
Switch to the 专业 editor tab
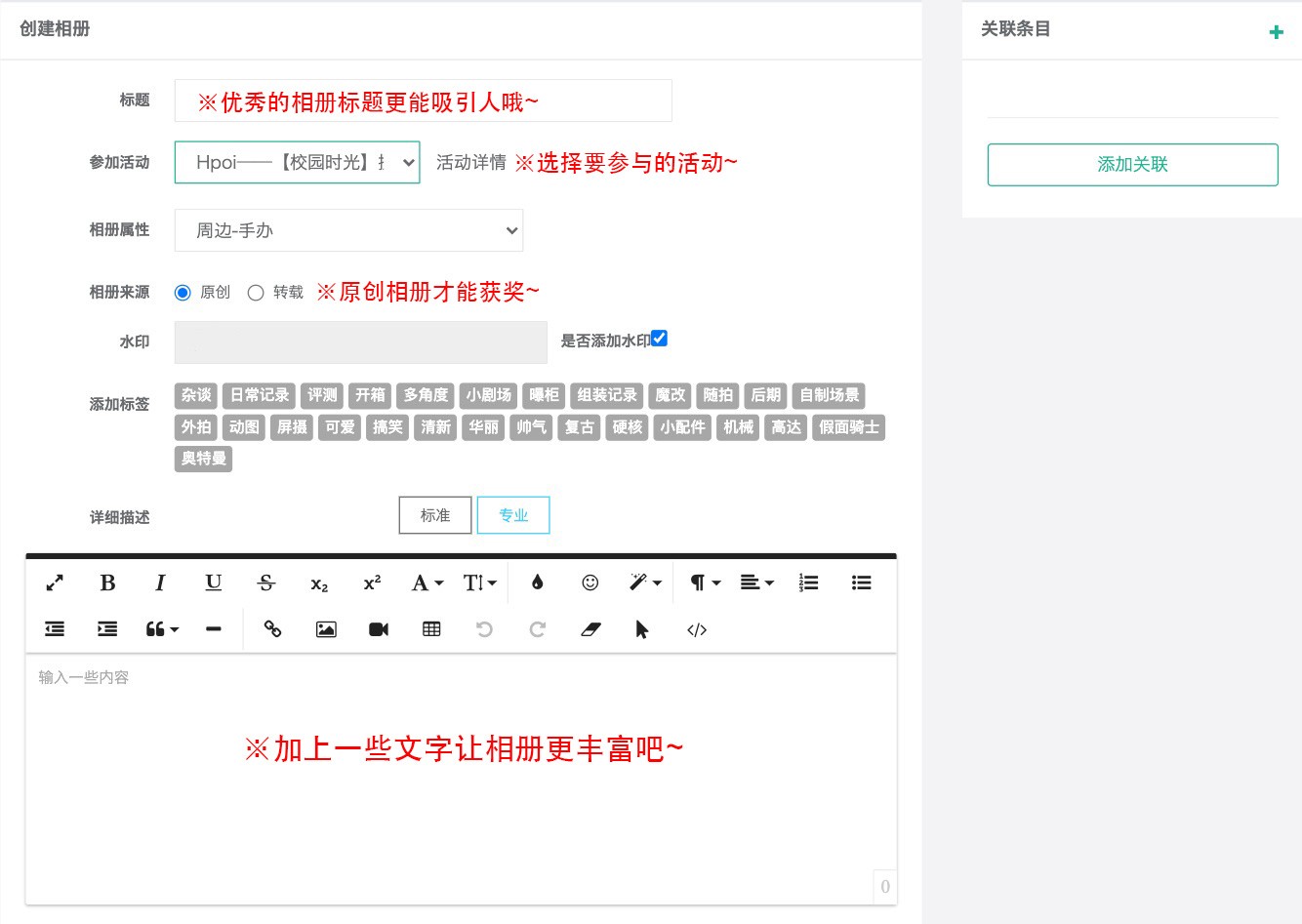[513, 515]
